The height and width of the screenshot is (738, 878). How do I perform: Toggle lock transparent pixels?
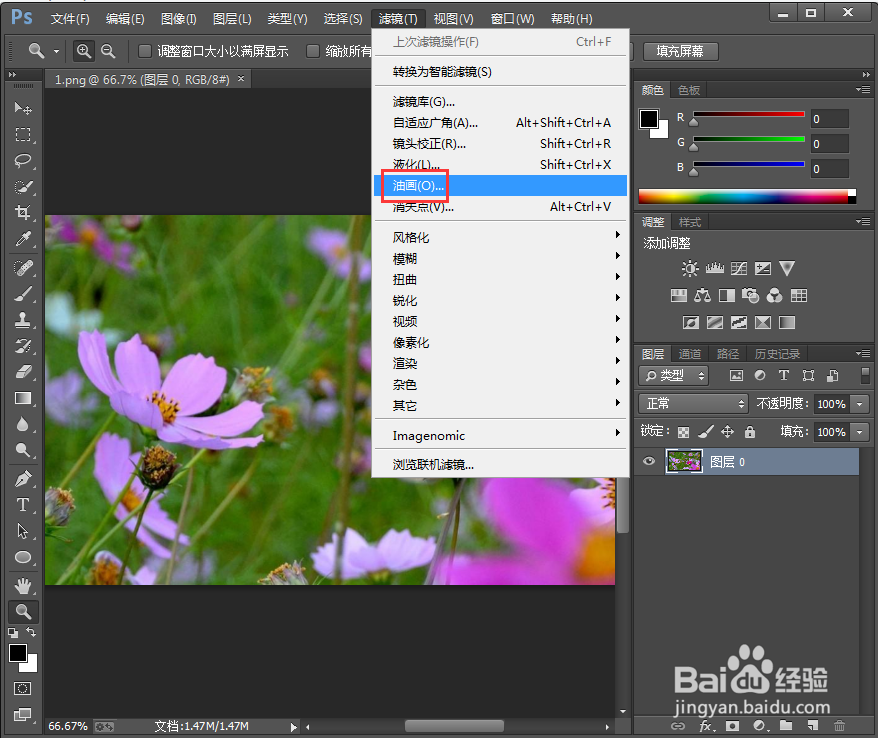click(683, 432)
